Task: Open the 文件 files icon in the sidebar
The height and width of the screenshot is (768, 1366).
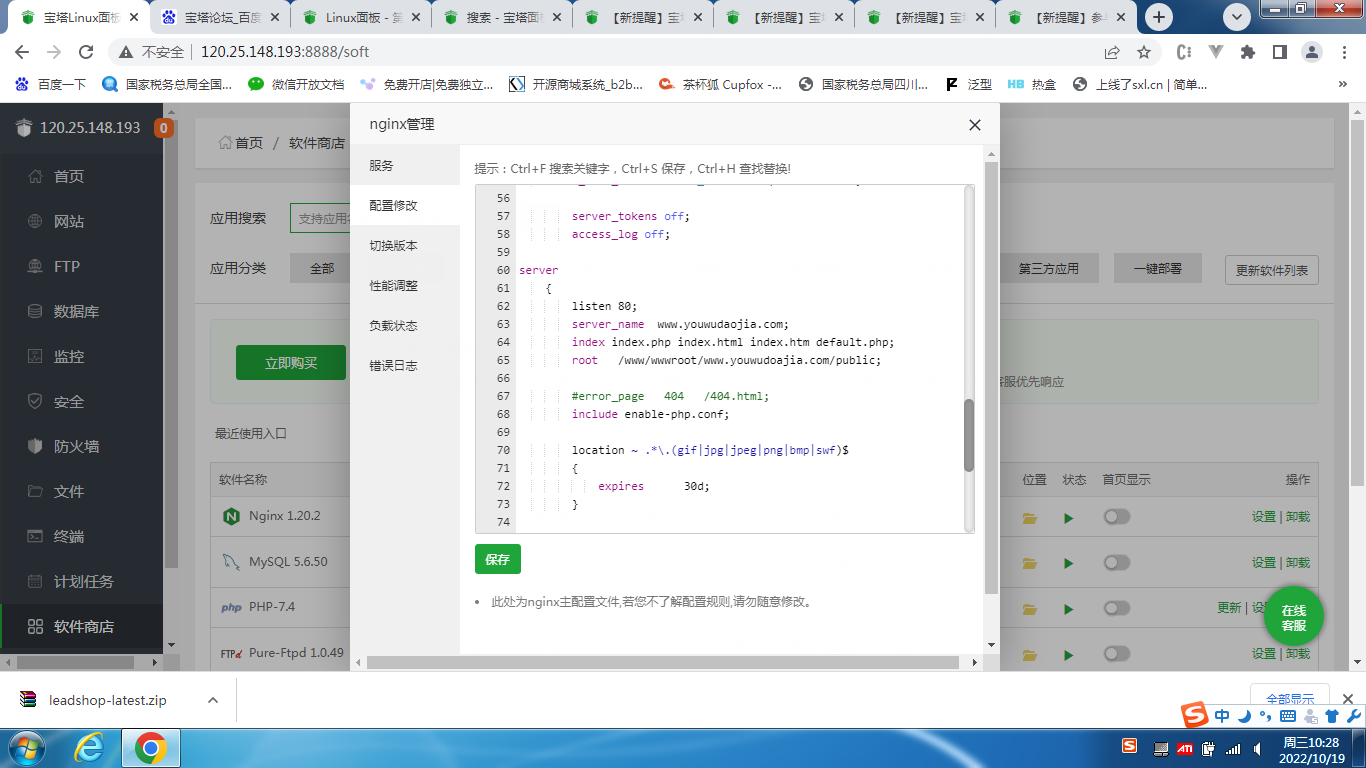Action: 36,492
